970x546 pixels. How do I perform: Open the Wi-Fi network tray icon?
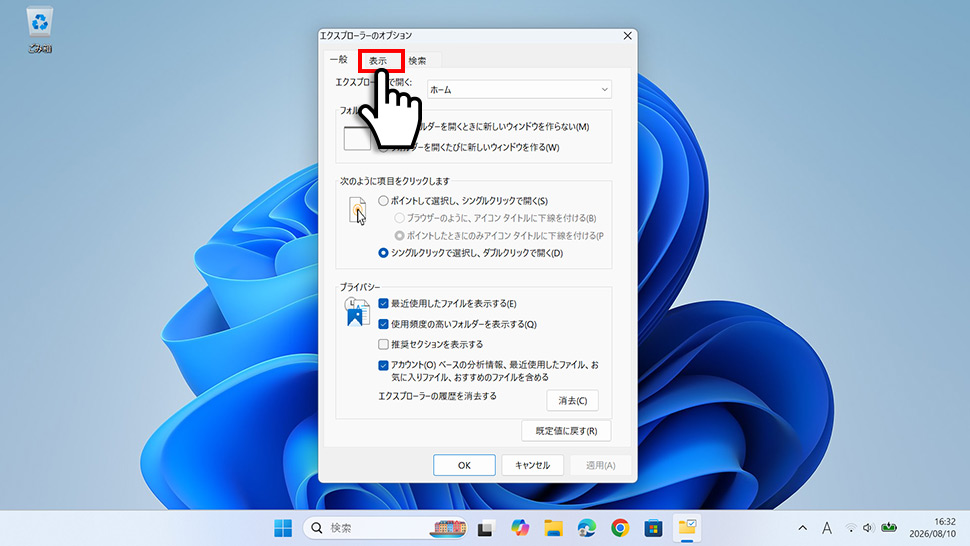pyautogui.click(x=851, y=528)
